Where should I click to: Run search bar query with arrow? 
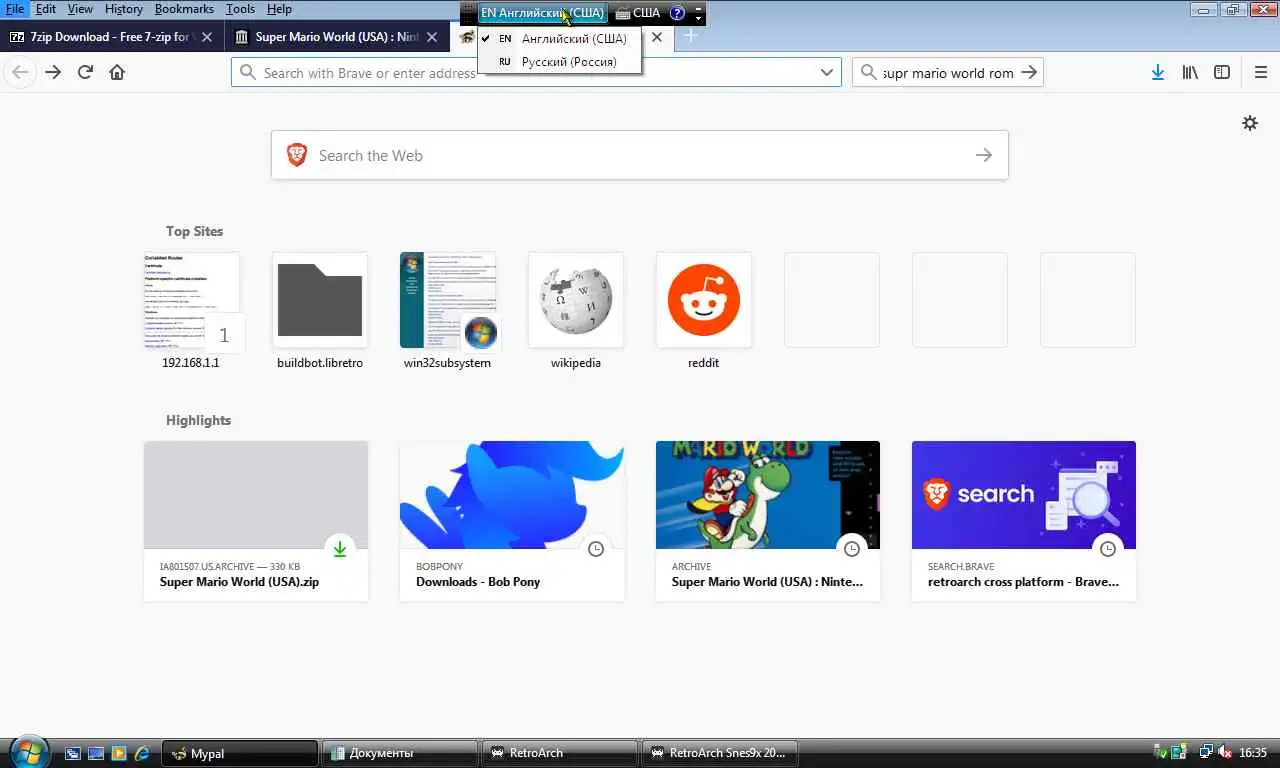tap(1029, 72)
